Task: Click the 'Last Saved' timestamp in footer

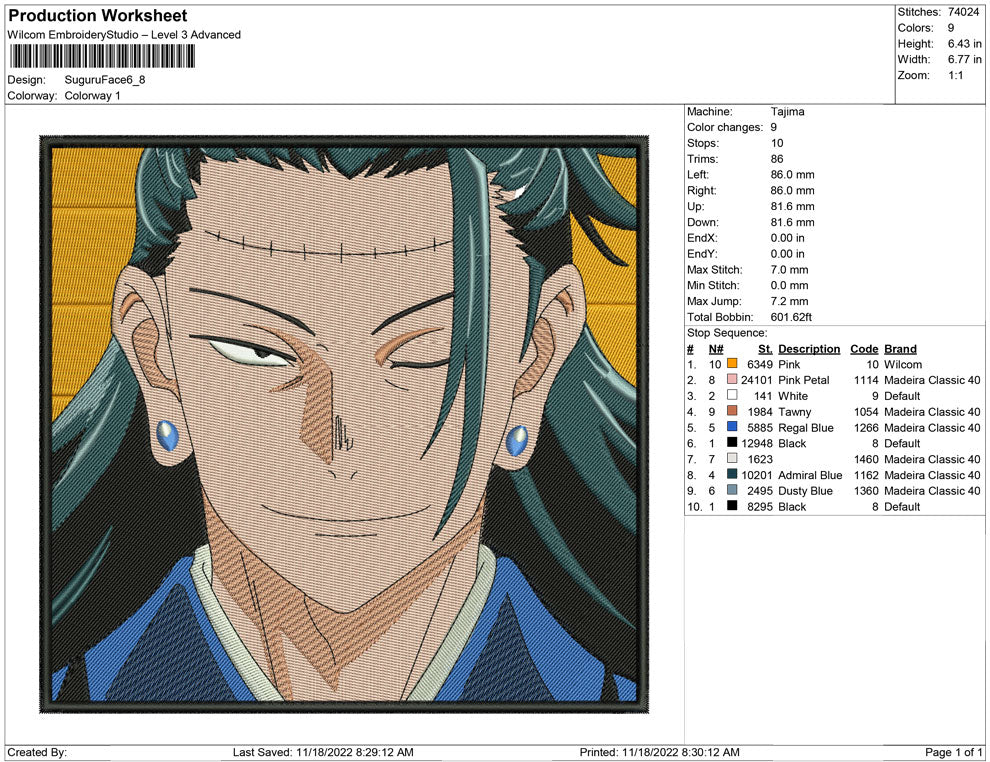Action: coord(323,752)
